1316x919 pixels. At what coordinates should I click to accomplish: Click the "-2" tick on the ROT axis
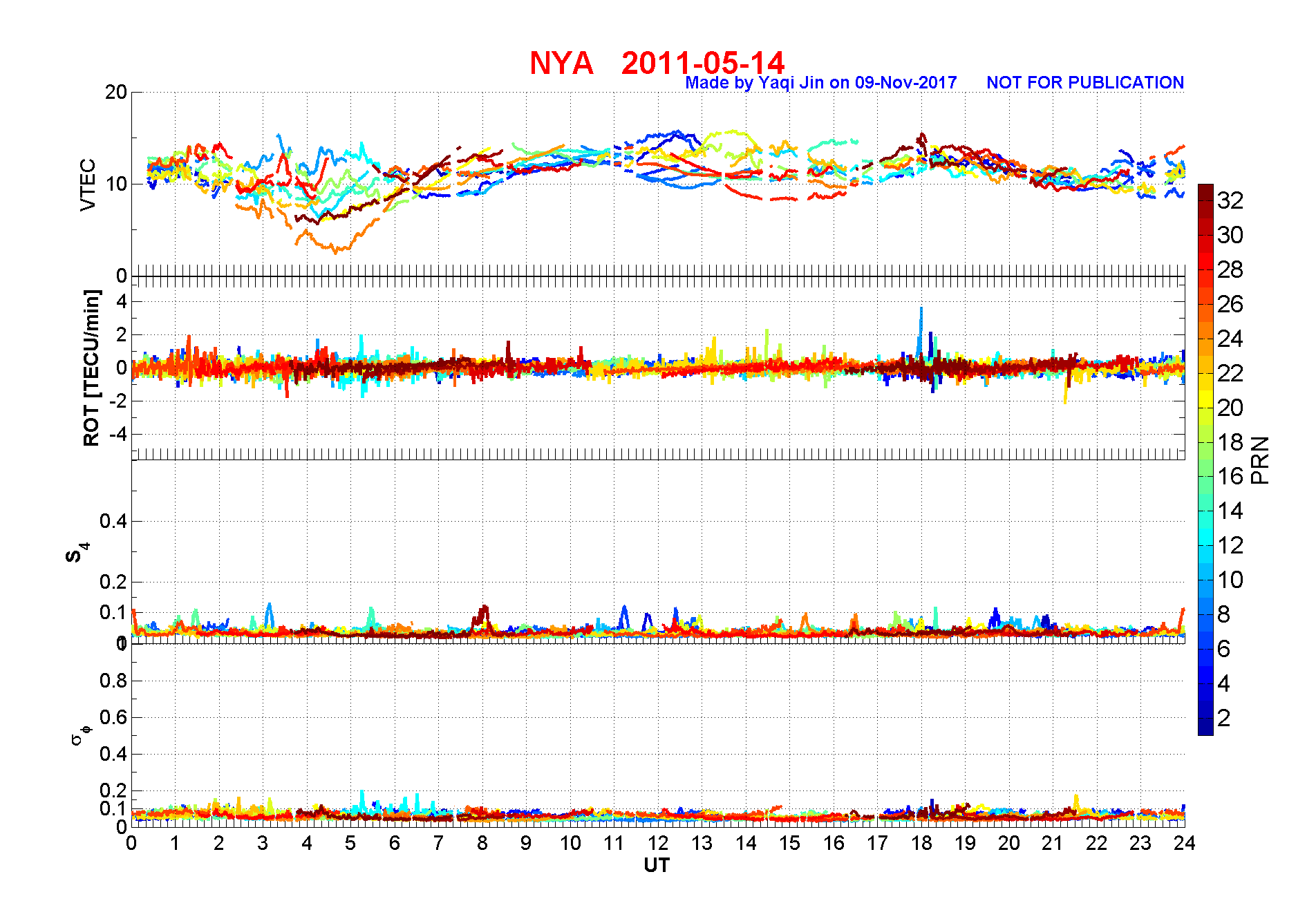(x=119, y=401)
